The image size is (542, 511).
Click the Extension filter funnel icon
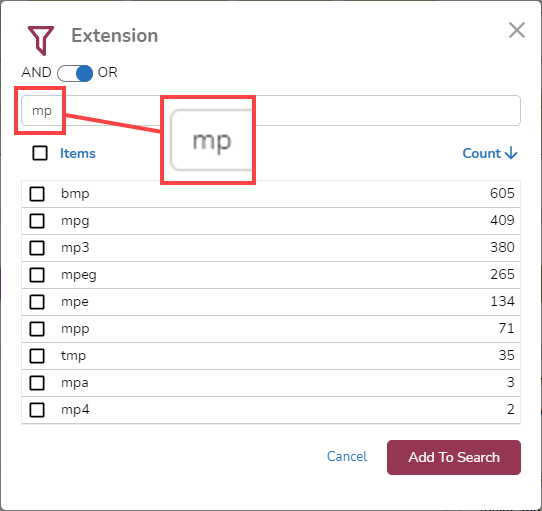[41, 40]
